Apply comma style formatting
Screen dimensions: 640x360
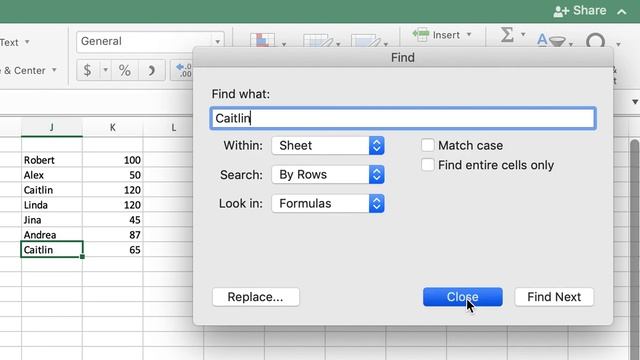pyautogui.click(x=151, y=70)
